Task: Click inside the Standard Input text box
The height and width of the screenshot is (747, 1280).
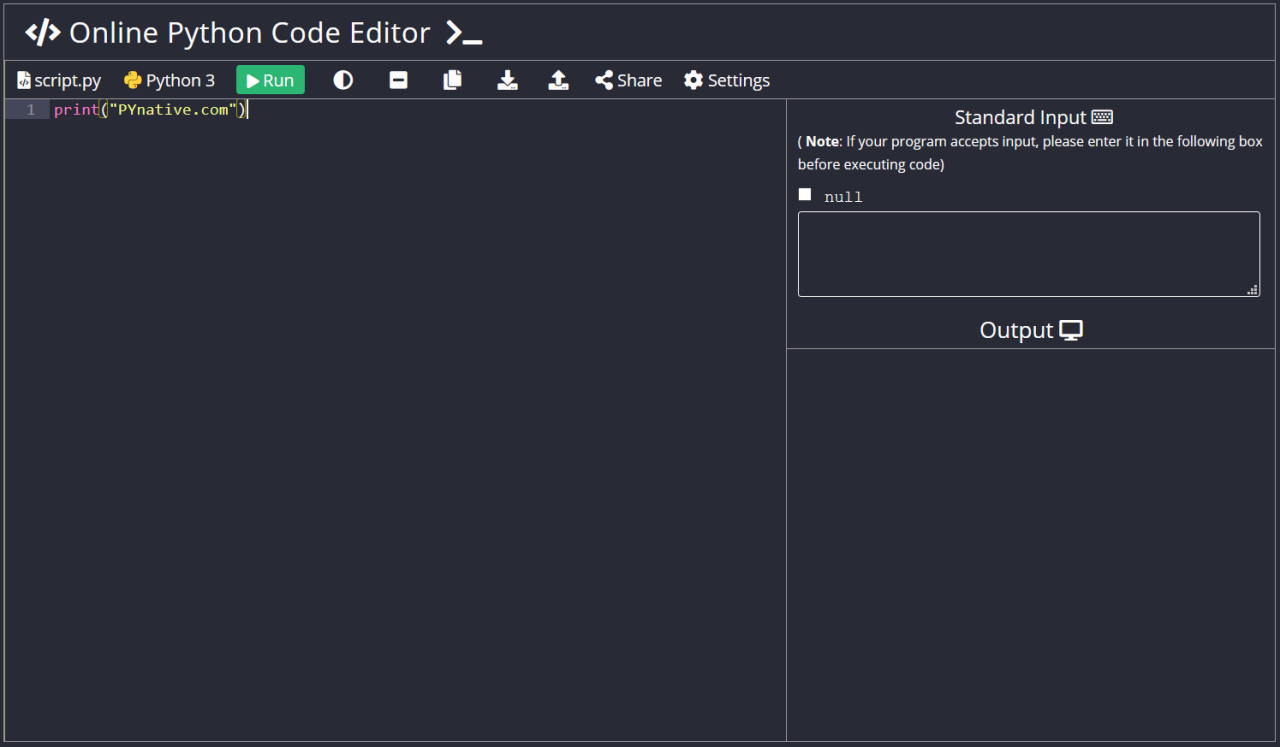Action: point(1028,252)
